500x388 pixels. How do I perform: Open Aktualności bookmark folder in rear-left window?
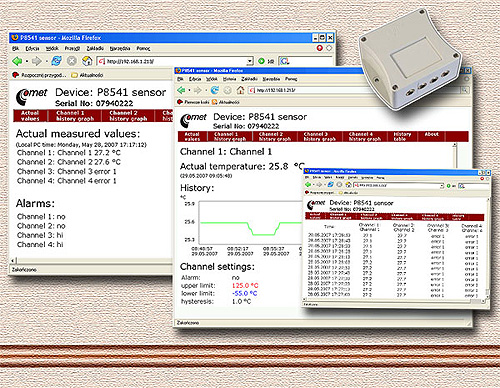tap(88, 75)
